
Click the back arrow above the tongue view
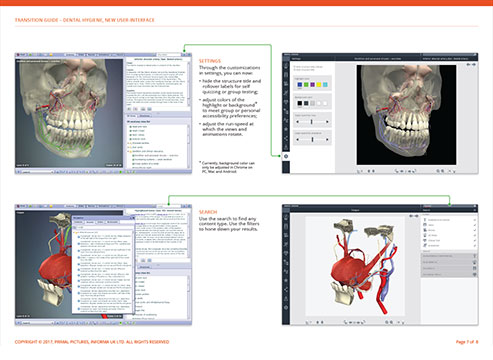click(x=411, y=216)
